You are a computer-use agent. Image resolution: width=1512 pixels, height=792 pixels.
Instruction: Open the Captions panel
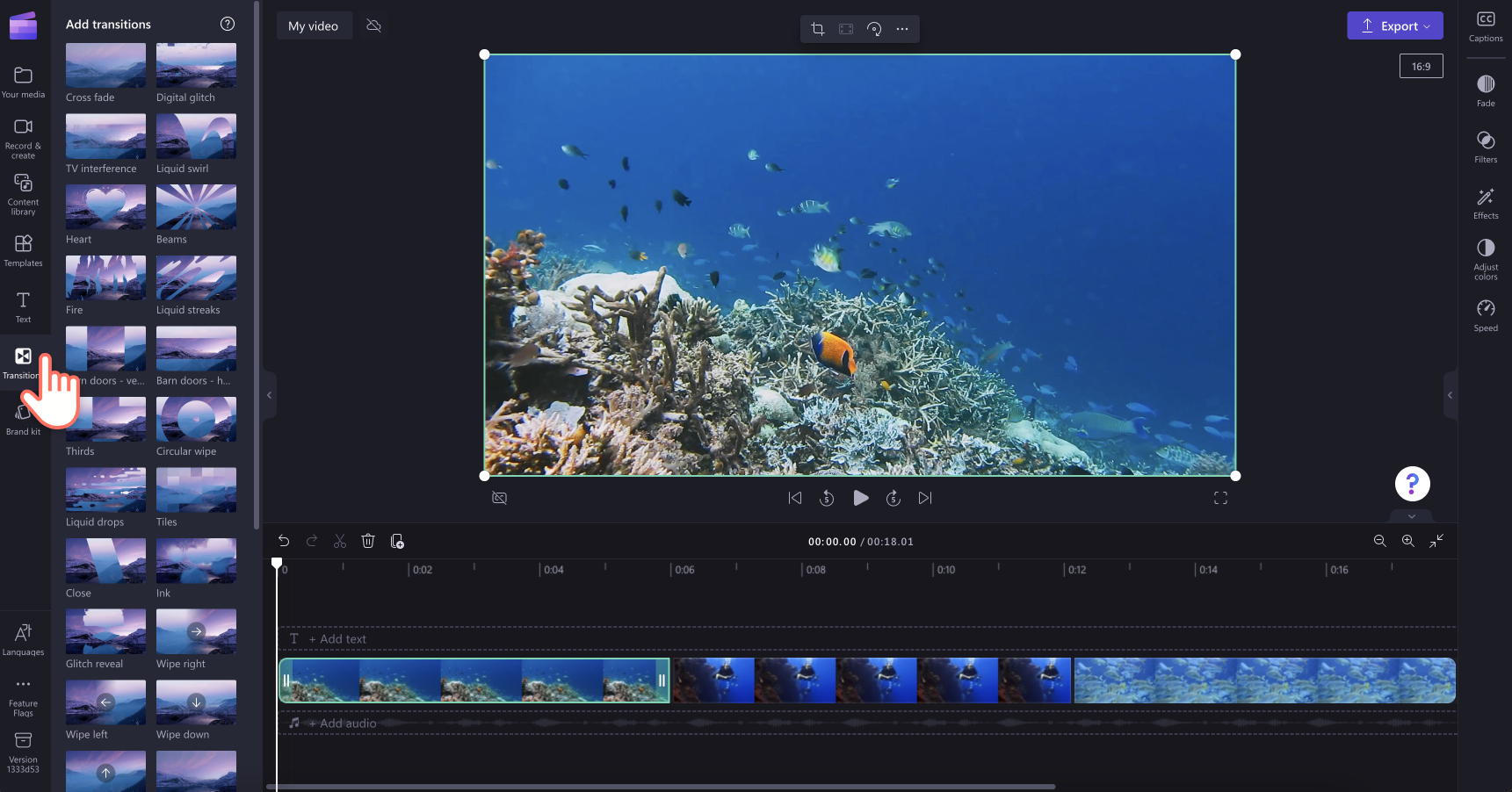[x=1486, y=26]
